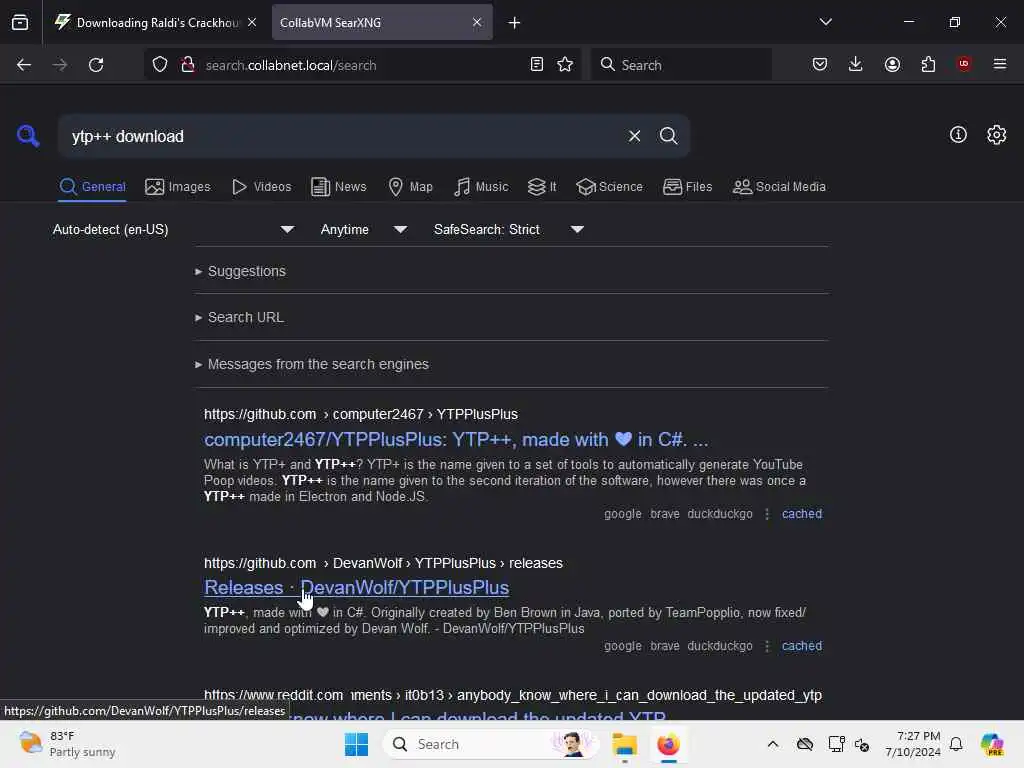Open Firefox View icon at tab bar start
The image size is (1024, 768).
(x=20, y=22)
